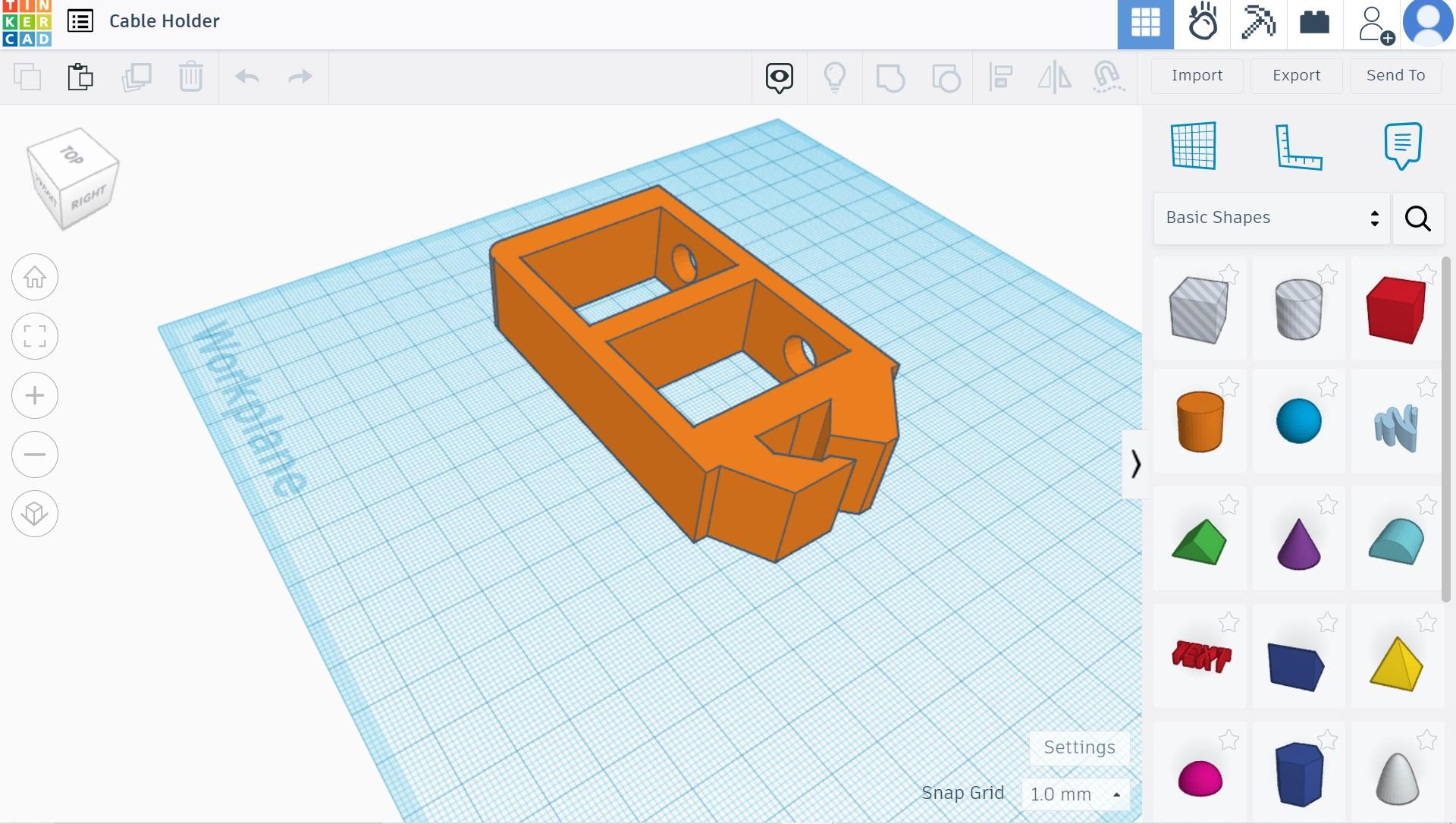1456x824 pixels.
Task: Click the Undo arrow
Action: point(247,77)
